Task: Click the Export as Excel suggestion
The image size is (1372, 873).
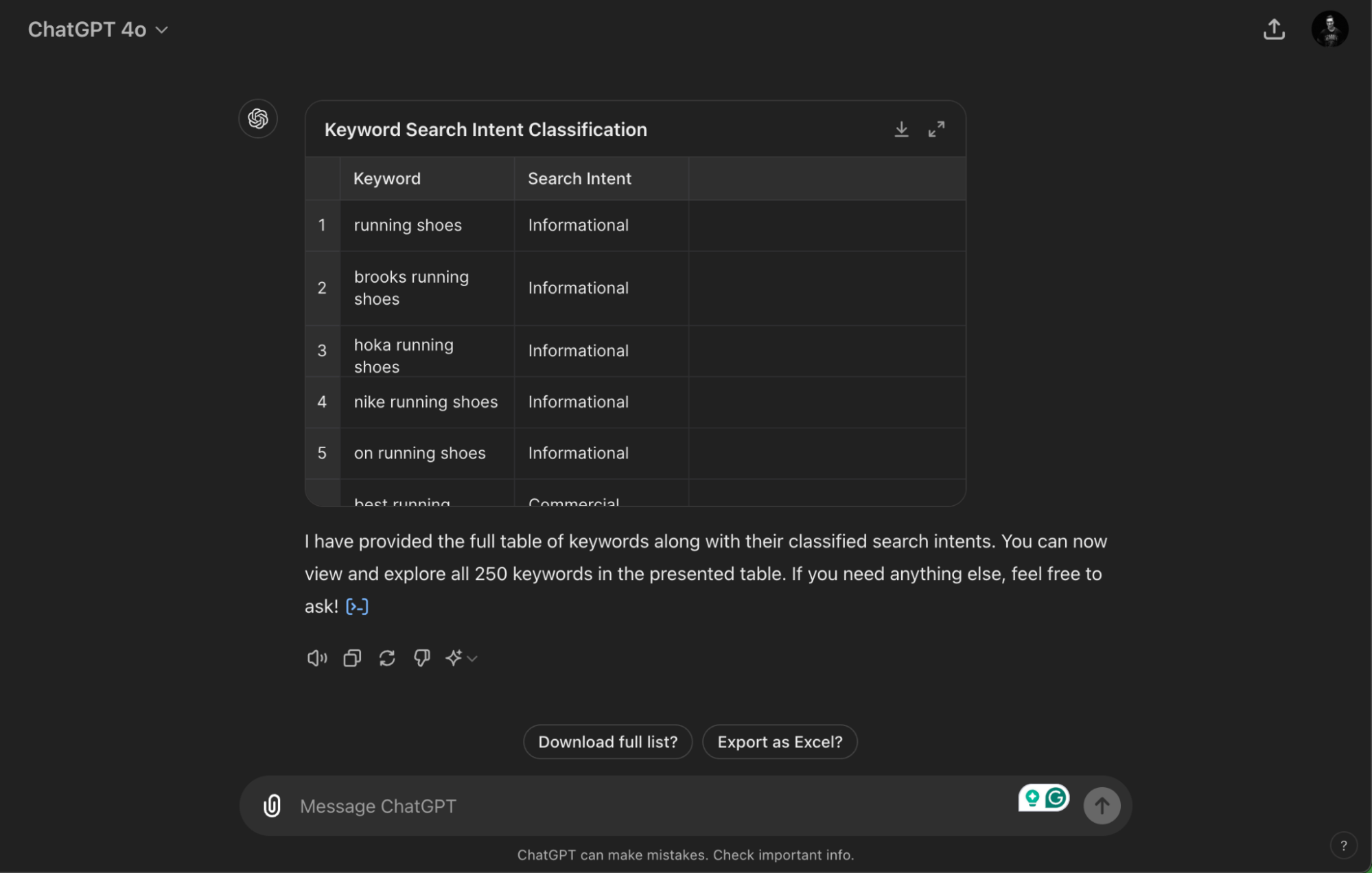Action: click(x=780, y=742)
